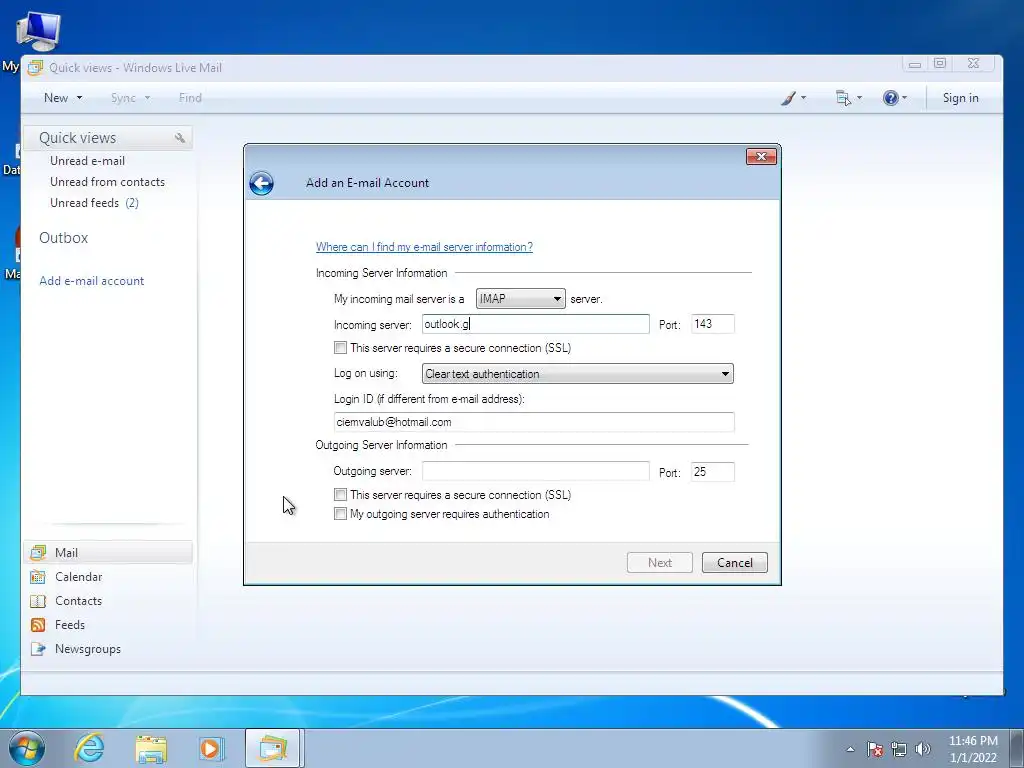Expand the Sync dropdown arrow
The image size is (1024, 768).
pos(148,98)
